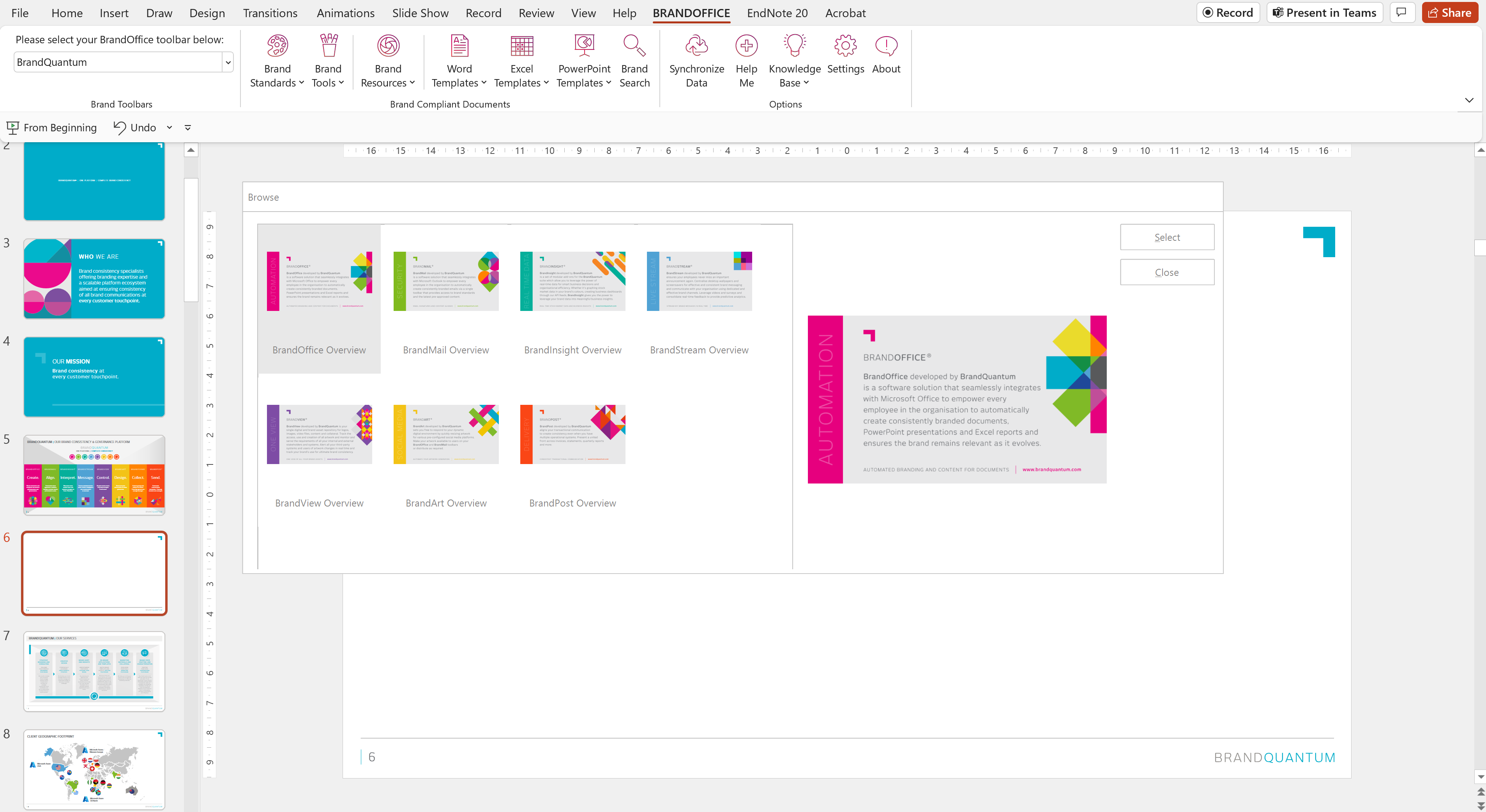Switch to the Design tab
The image size is (1486, 812).
[207, 13]
